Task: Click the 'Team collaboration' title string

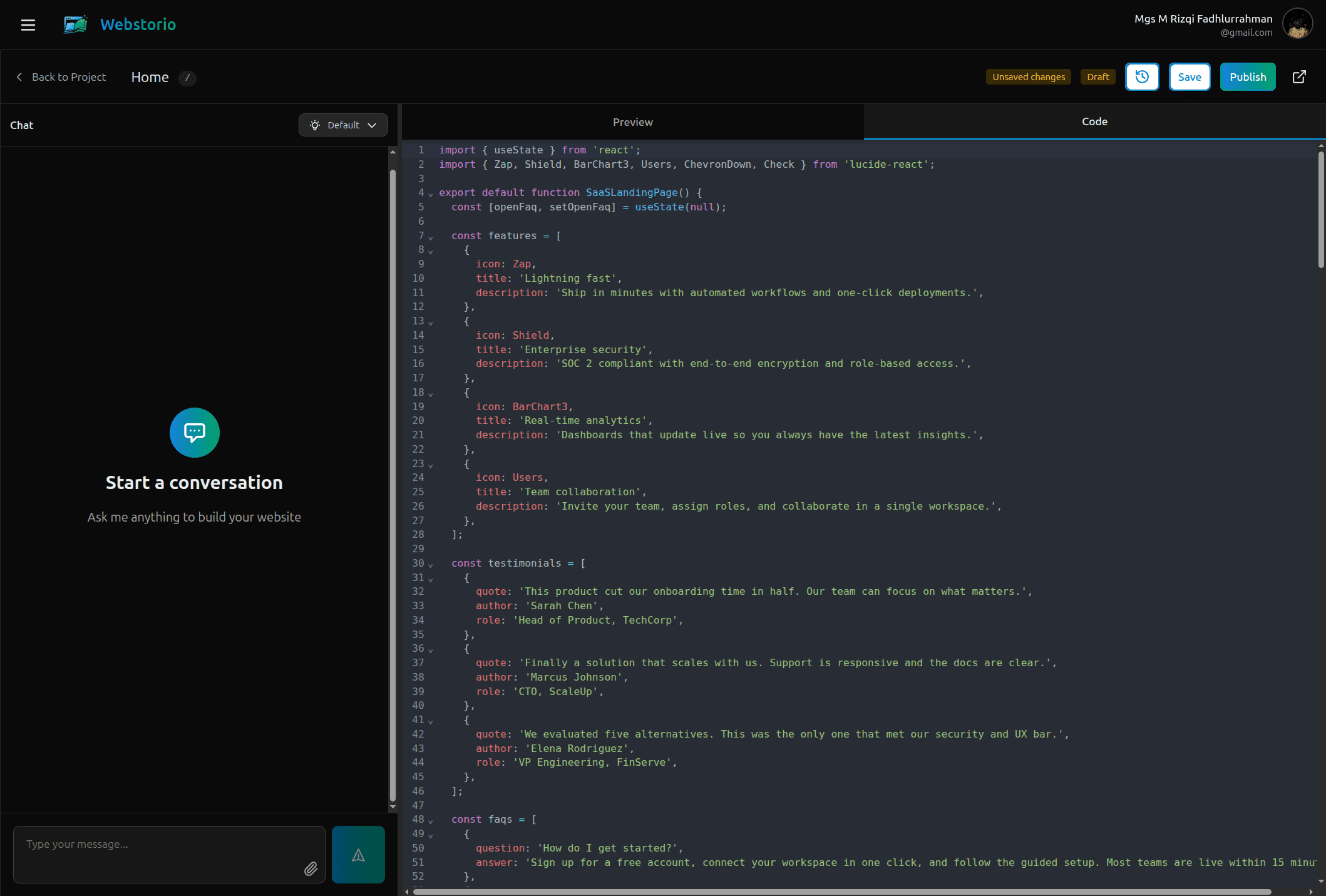Action: pos(580,492)
